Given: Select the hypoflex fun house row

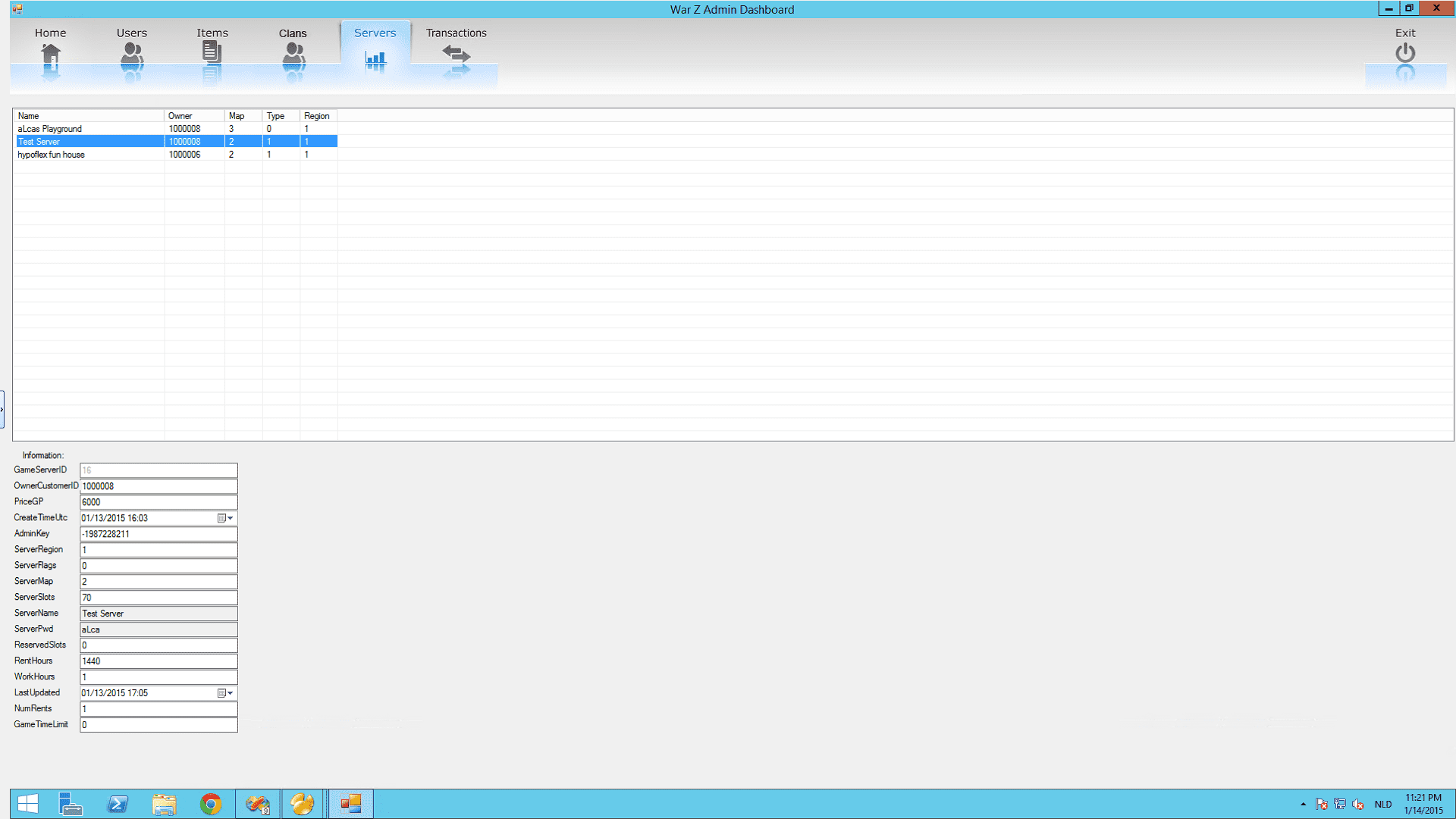Looking at the screenshot, I should [177, 155].
